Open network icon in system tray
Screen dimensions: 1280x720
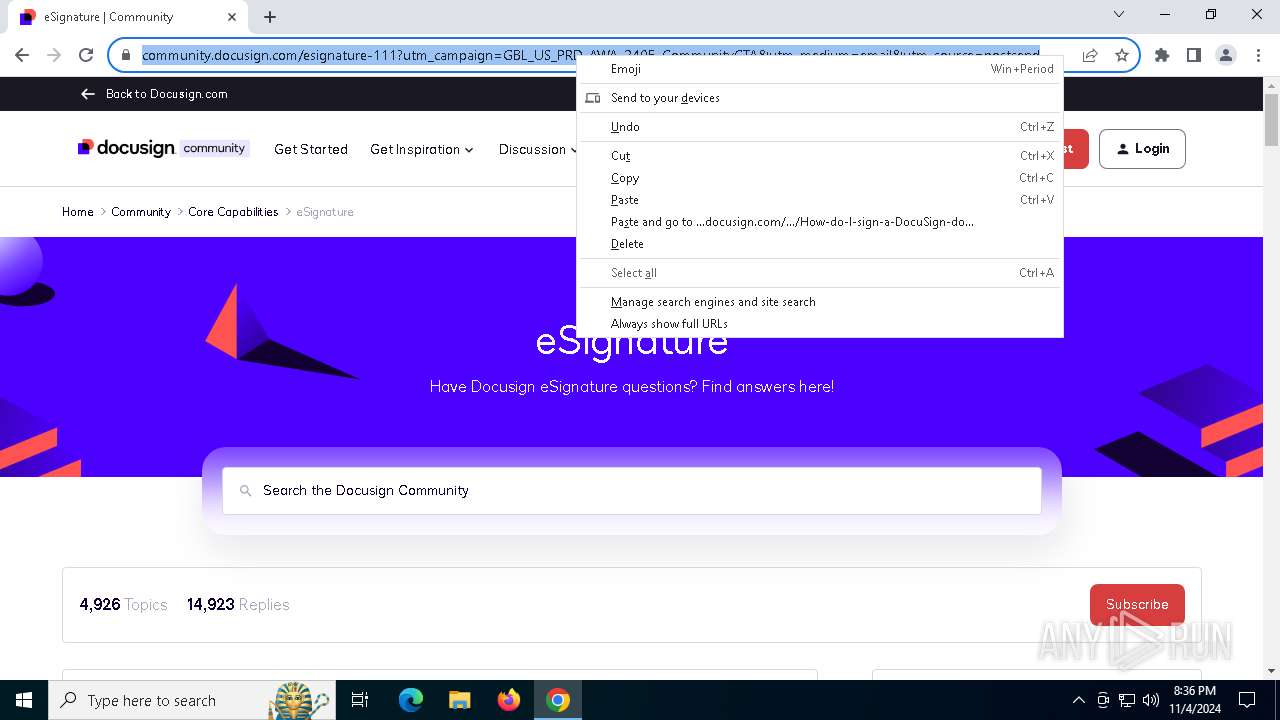click(1127, 700)
